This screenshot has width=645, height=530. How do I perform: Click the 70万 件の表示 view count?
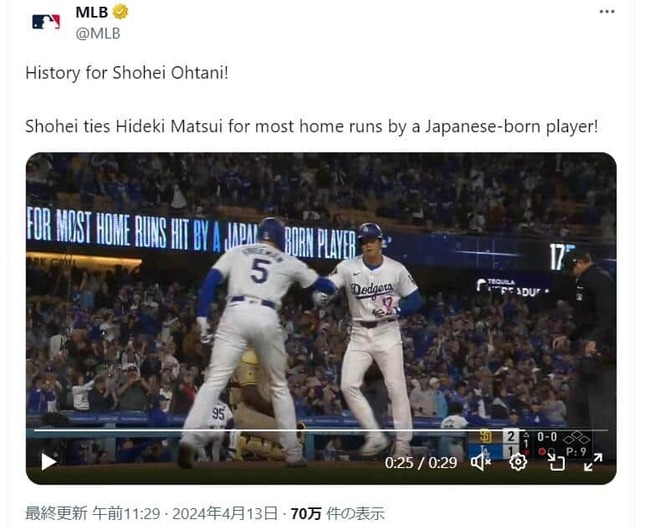[x=338, y=514]
